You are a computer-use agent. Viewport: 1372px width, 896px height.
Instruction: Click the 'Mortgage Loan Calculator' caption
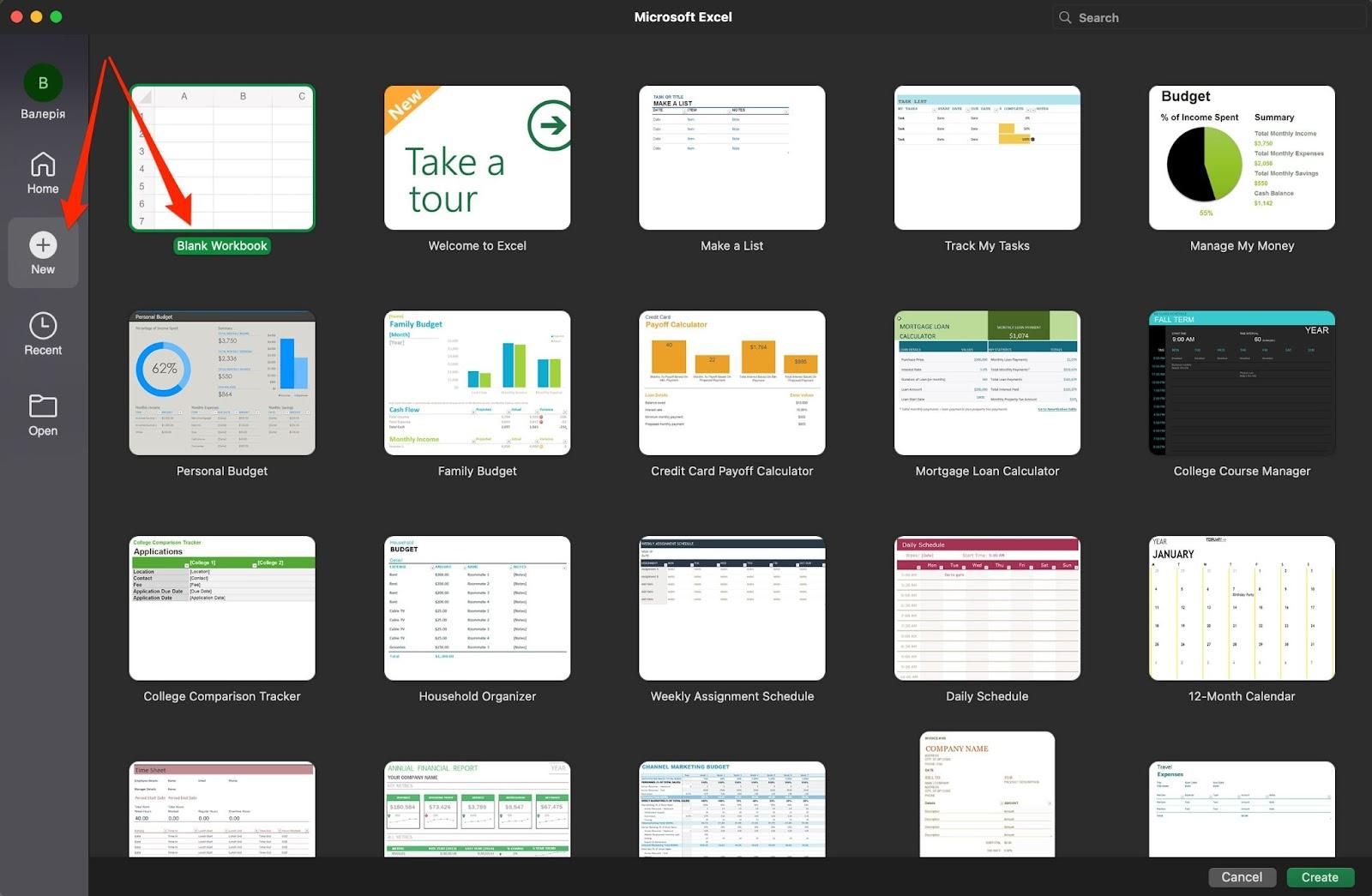point(987,472)
